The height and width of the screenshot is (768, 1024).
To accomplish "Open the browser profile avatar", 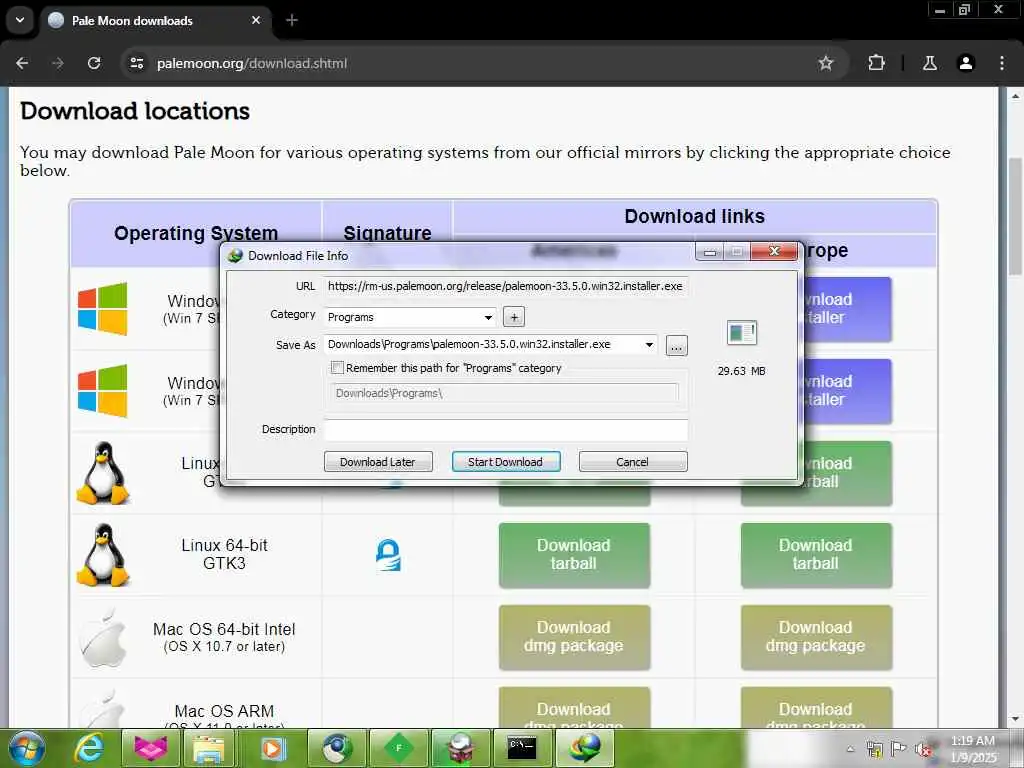I will pyautogui.click(x=965, y=63).
